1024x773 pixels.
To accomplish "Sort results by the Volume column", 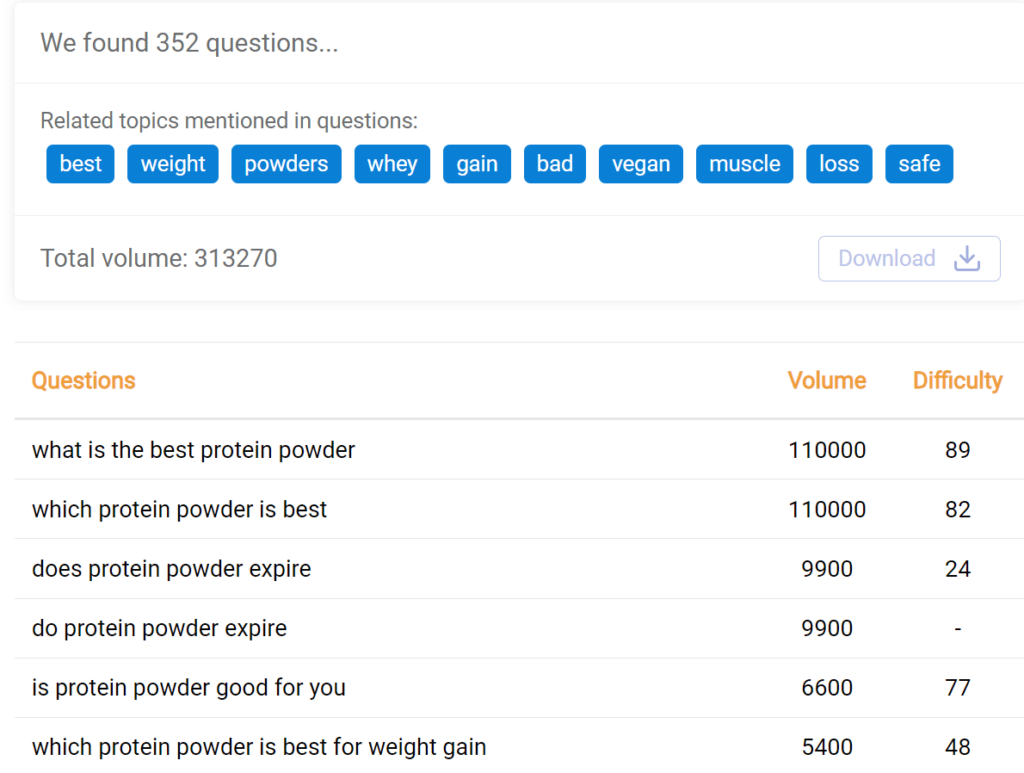I will pyautogui.click(x=826, y=380).
